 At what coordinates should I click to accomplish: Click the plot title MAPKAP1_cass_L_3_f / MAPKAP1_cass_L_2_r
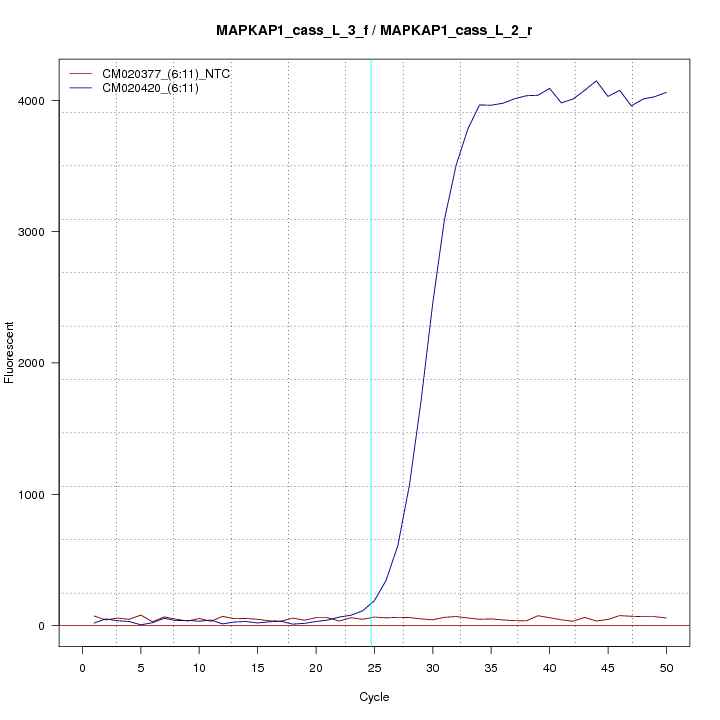point(374,31)
